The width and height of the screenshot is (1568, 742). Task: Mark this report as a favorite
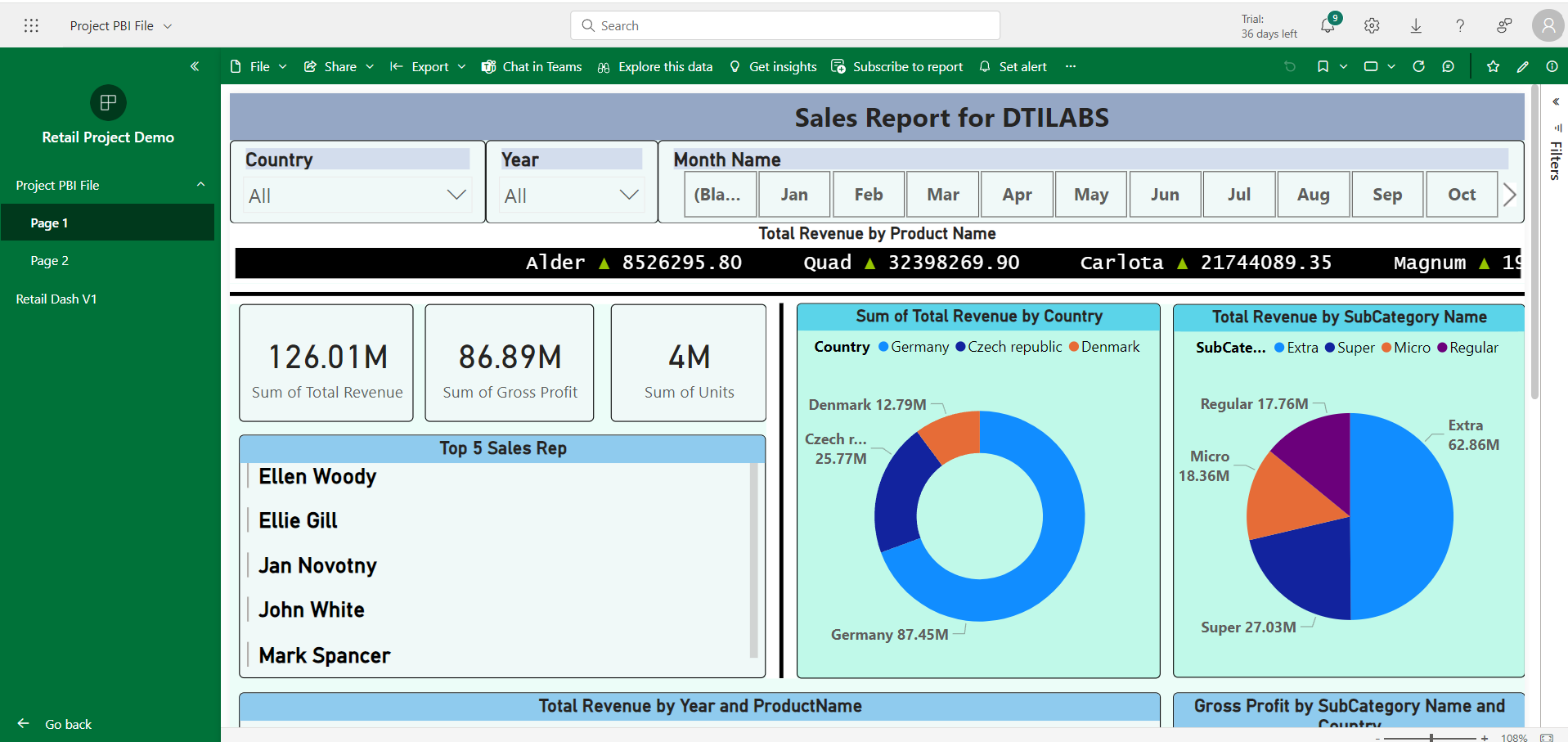coord(1493,66)
